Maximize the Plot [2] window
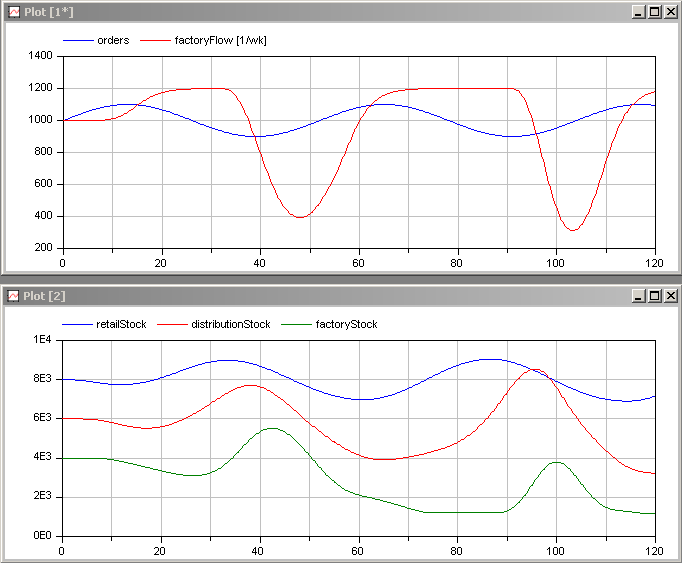The width and height of the screenshot is (682, 563). 655,296
